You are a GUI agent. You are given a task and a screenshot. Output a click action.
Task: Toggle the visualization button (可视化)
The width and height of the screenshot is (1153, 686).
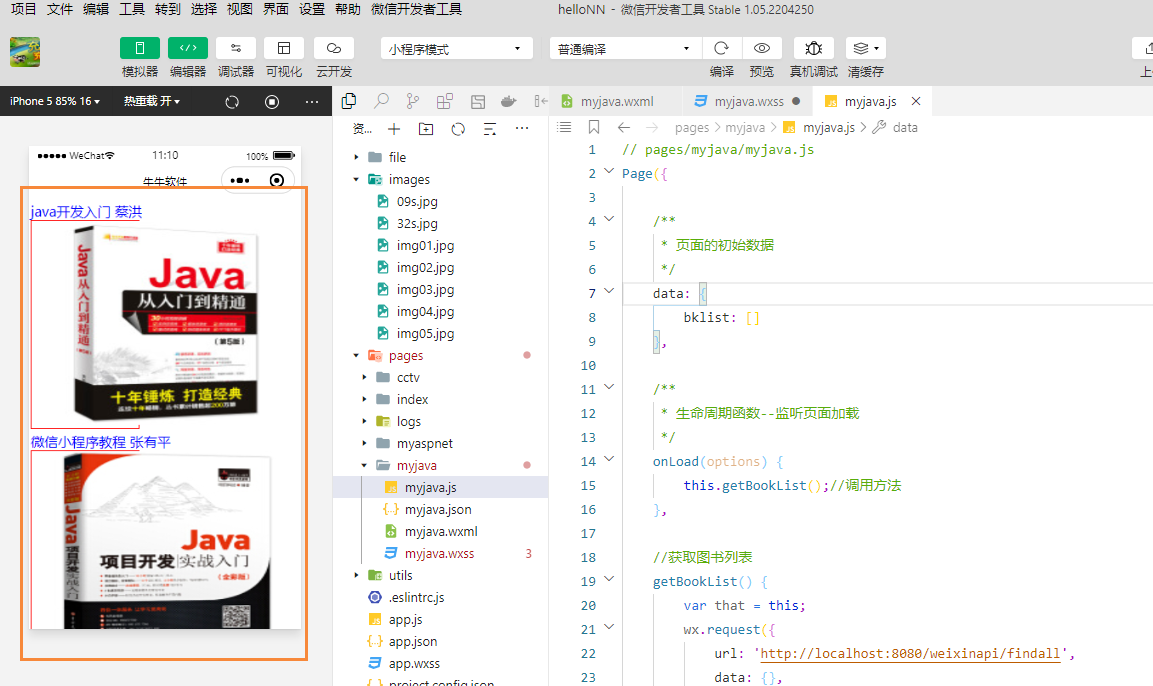(x=284, y=48)
